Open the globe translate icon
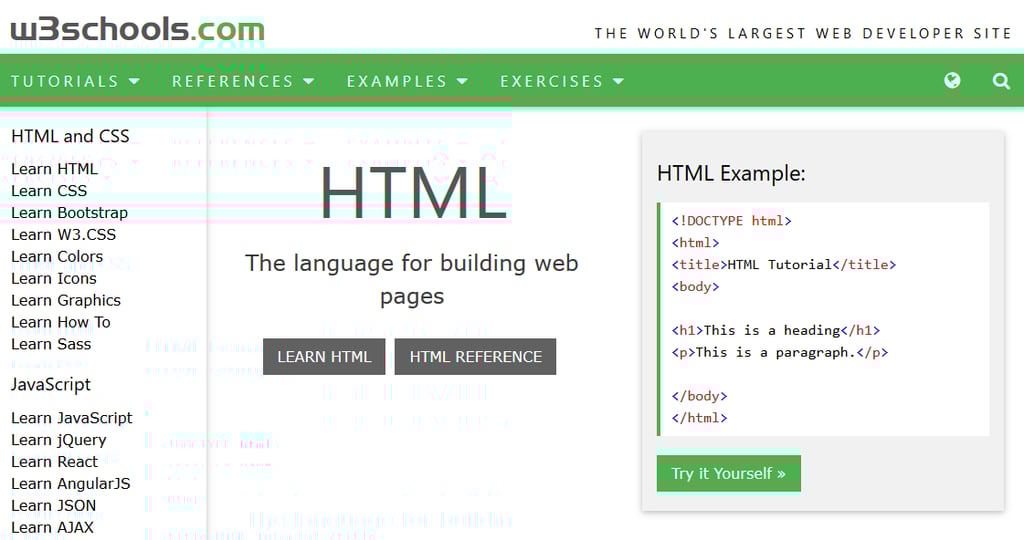The height and width of the screenshot is (540, 1024). [952, 80]
